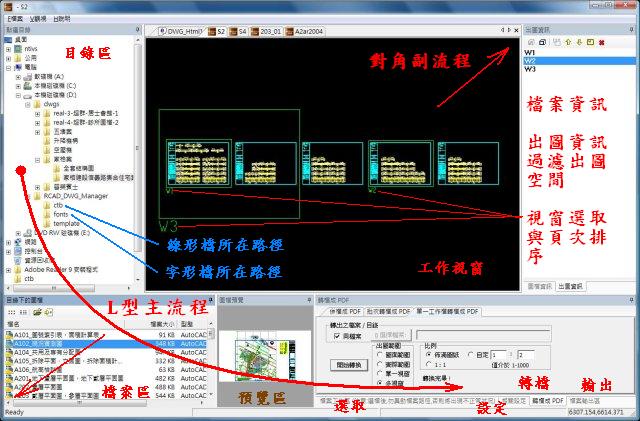The height and width of the screenshot is (421, 640).
Task: Select W3 in the plot info list
Action: coord(530,70)
